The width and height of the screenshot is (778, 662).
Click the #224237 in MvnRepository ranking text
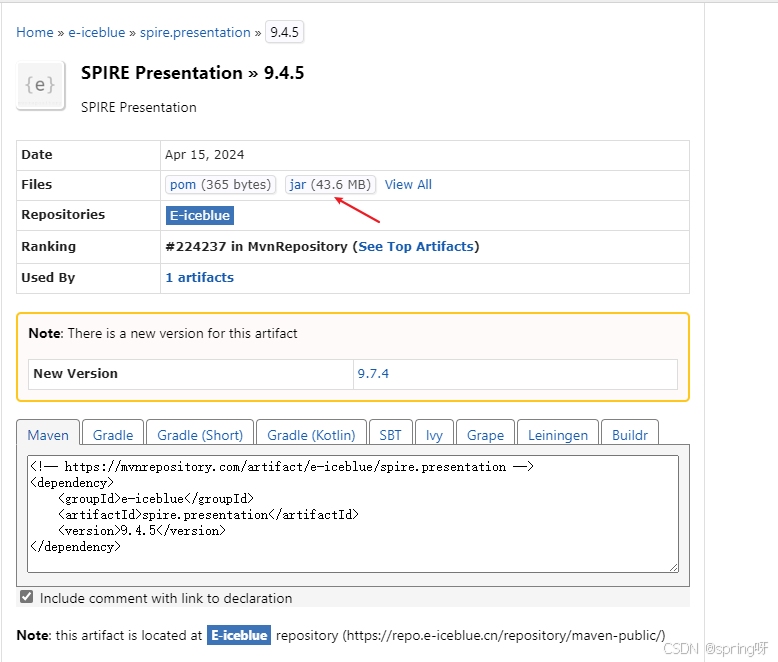pos(257,247)
